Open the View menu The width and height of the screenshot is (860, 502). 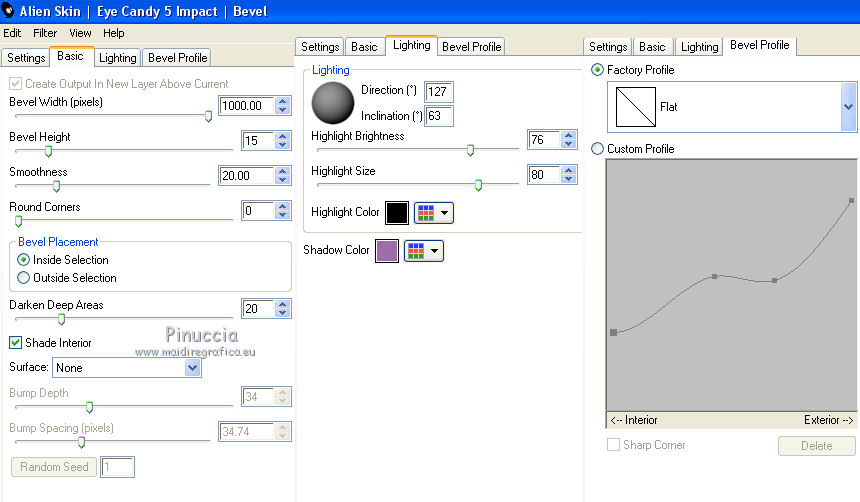[80, 33]
